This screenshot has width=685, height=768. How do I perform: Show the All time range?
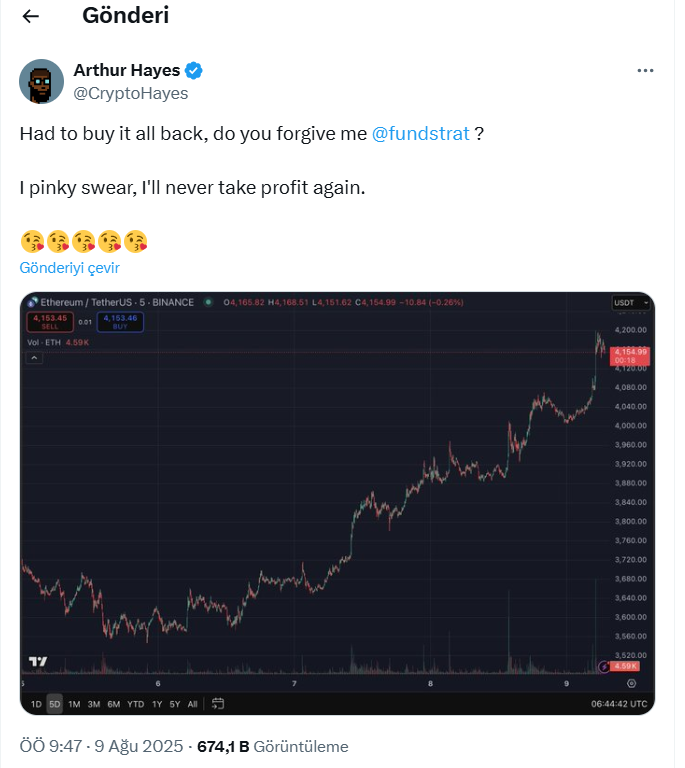coord(192,704)
